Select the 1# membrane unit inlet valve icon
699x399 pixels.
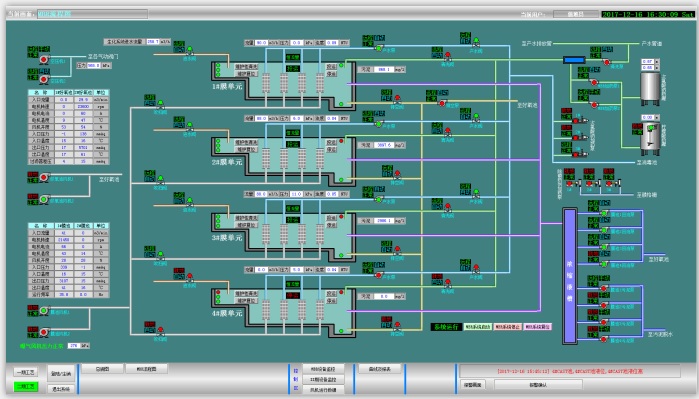pyautogui.click(x=189, y=50)
